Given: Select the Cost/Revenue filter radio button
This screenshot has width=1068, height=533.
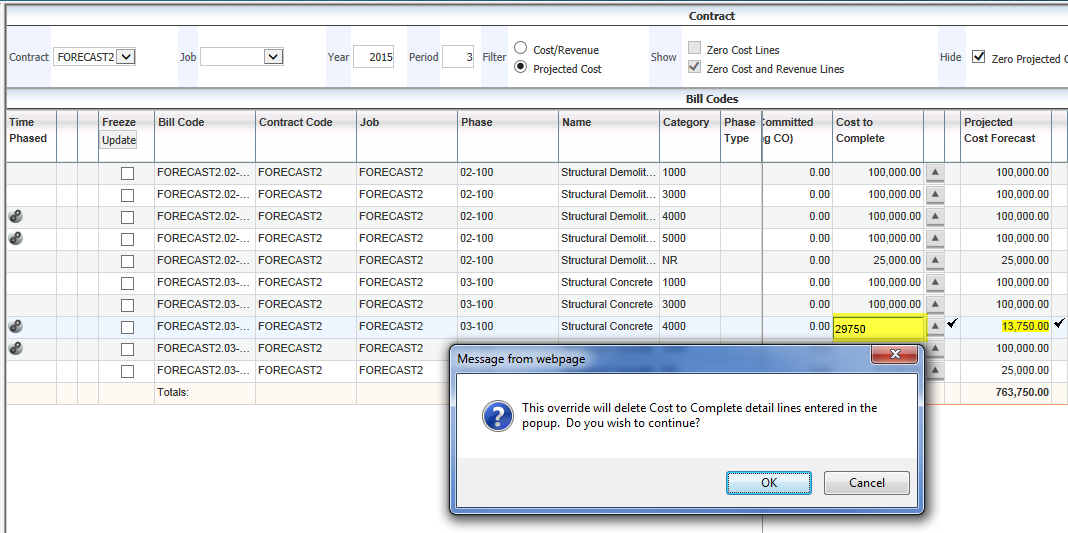Looking at the screenshot, I should click(x=520, y=48).
